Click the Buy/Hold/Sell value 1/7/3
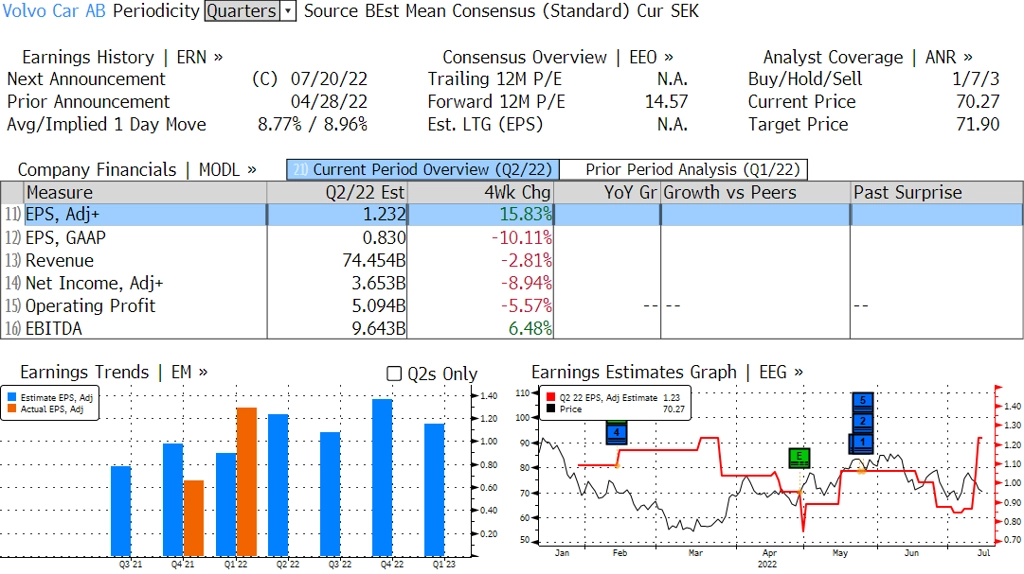The height and width of the screenshot is (574, 1024). (976, 79)
